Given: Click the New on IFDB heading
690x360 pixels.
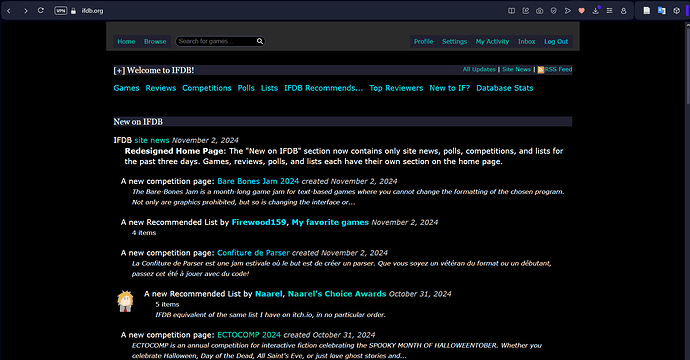Looking at the screenshot, I should pyautogui.click(x=138, y=122).
